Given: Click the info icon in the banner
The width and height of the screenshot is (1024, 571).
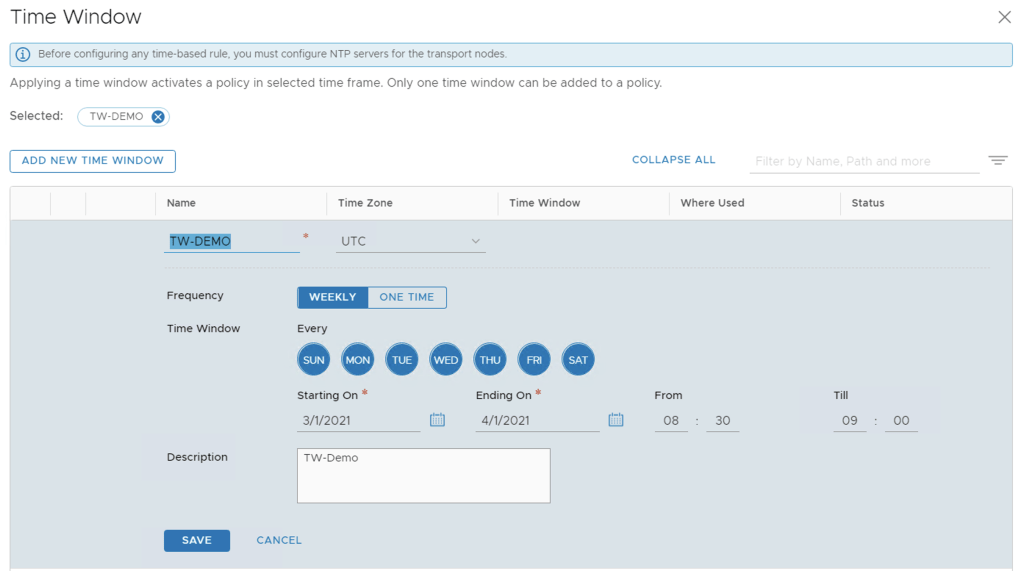Looking at the screenshot, I should coord(23,54).
